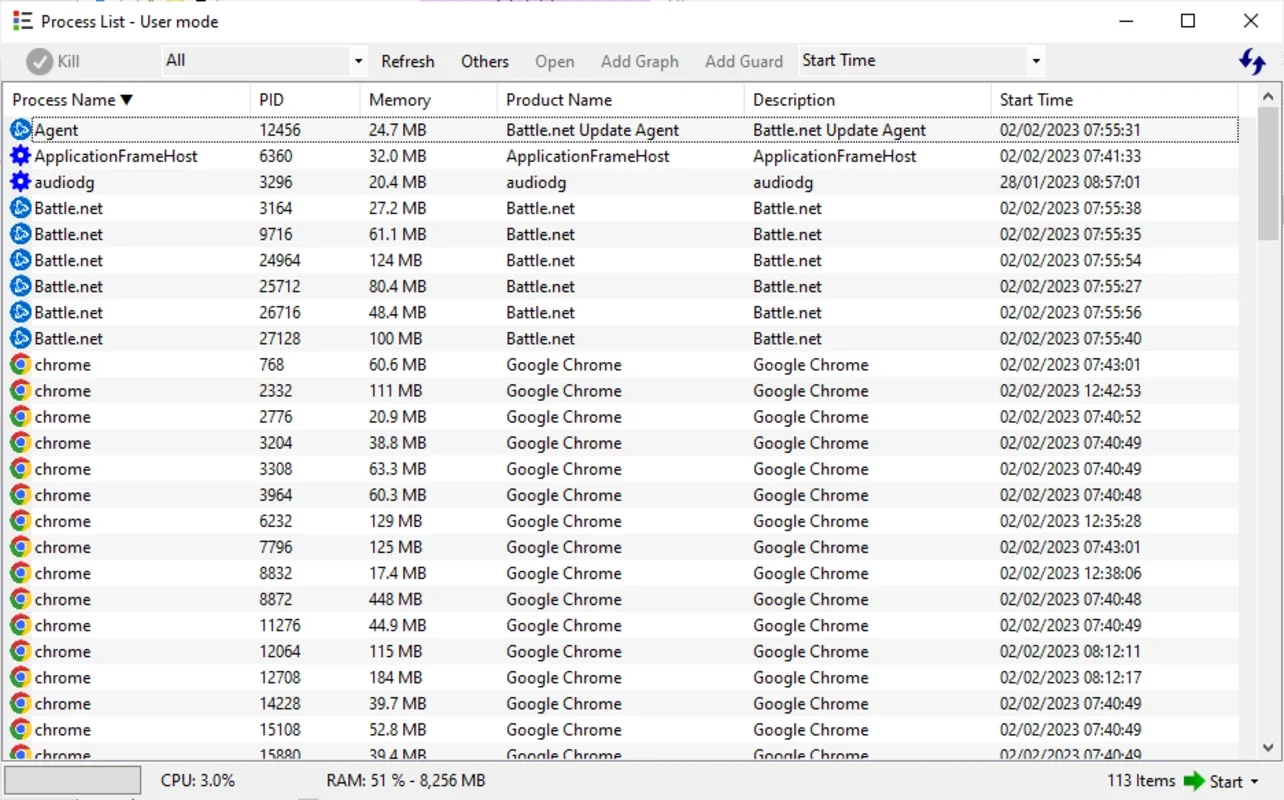Click the Kill button label
This screenshot has height=800, width=1284.
click(x=68, y=62)
